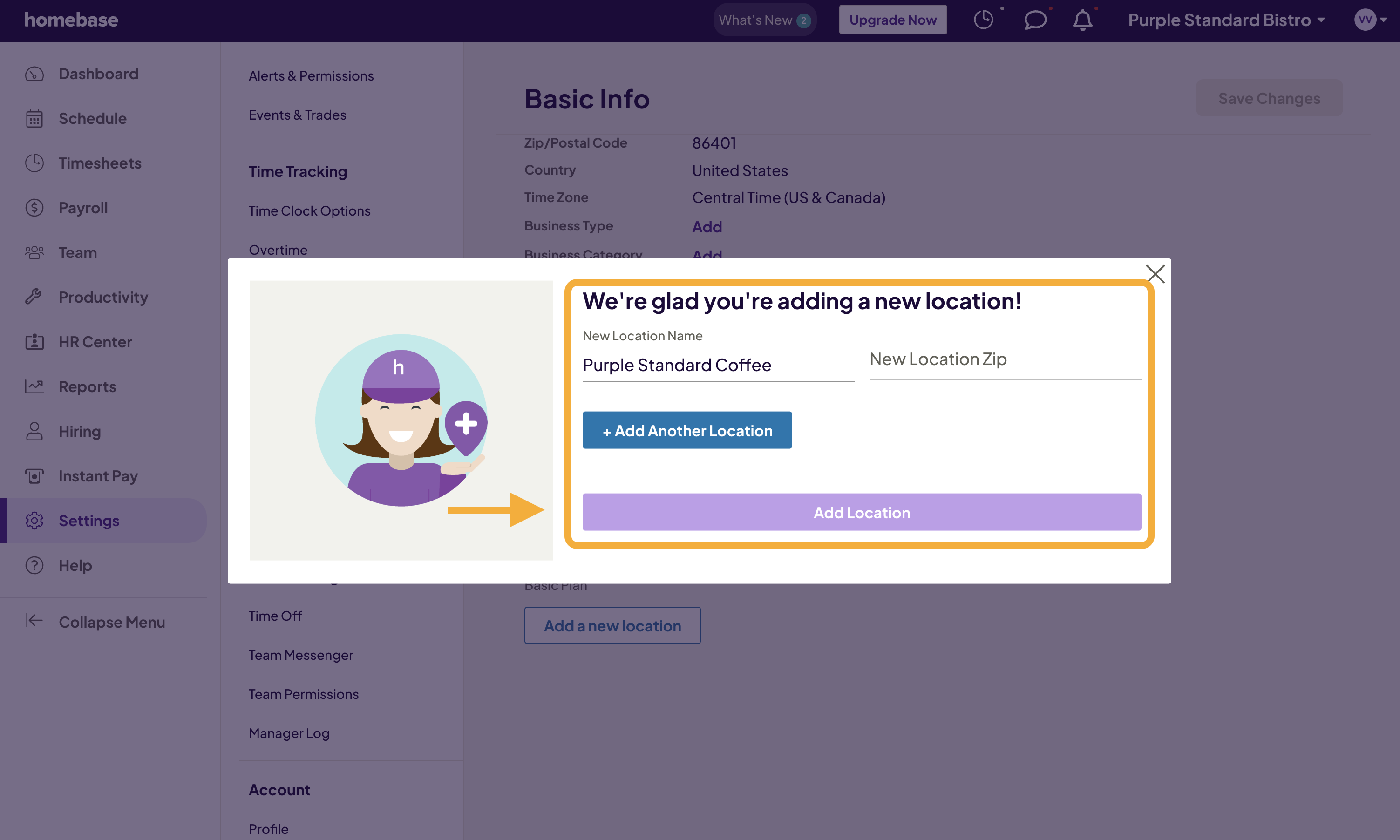Click the Collapse Menu arrow icon
This screenshot has width=1400, height=840.
tap(34, 621)
